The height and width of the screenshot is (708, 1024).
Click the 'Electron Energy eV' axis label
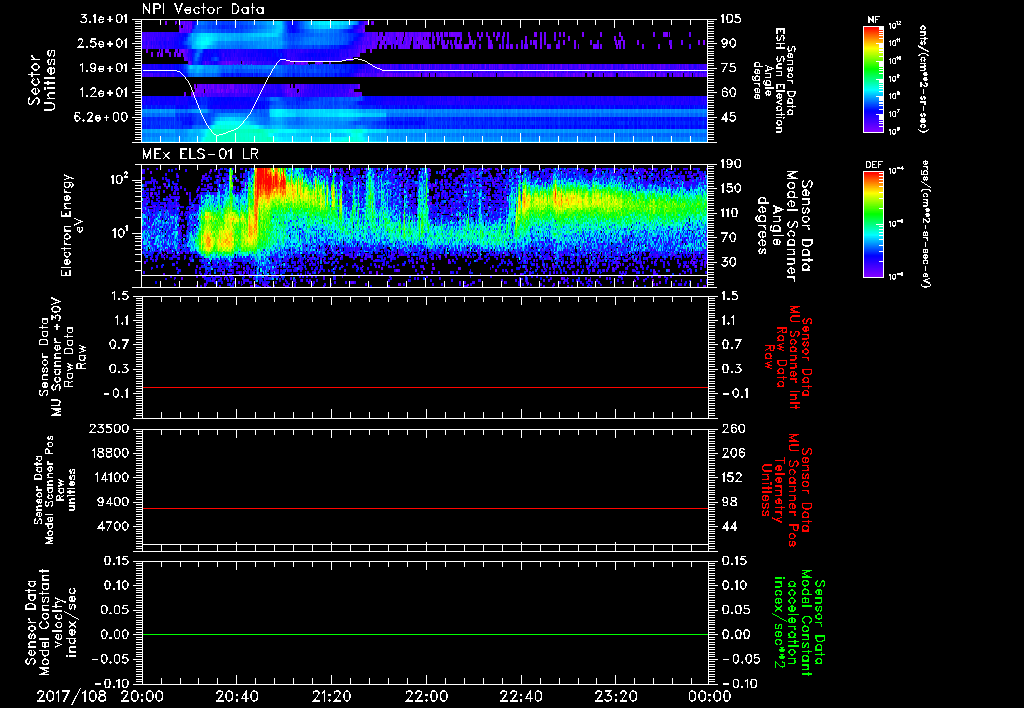tap(74, 225)
